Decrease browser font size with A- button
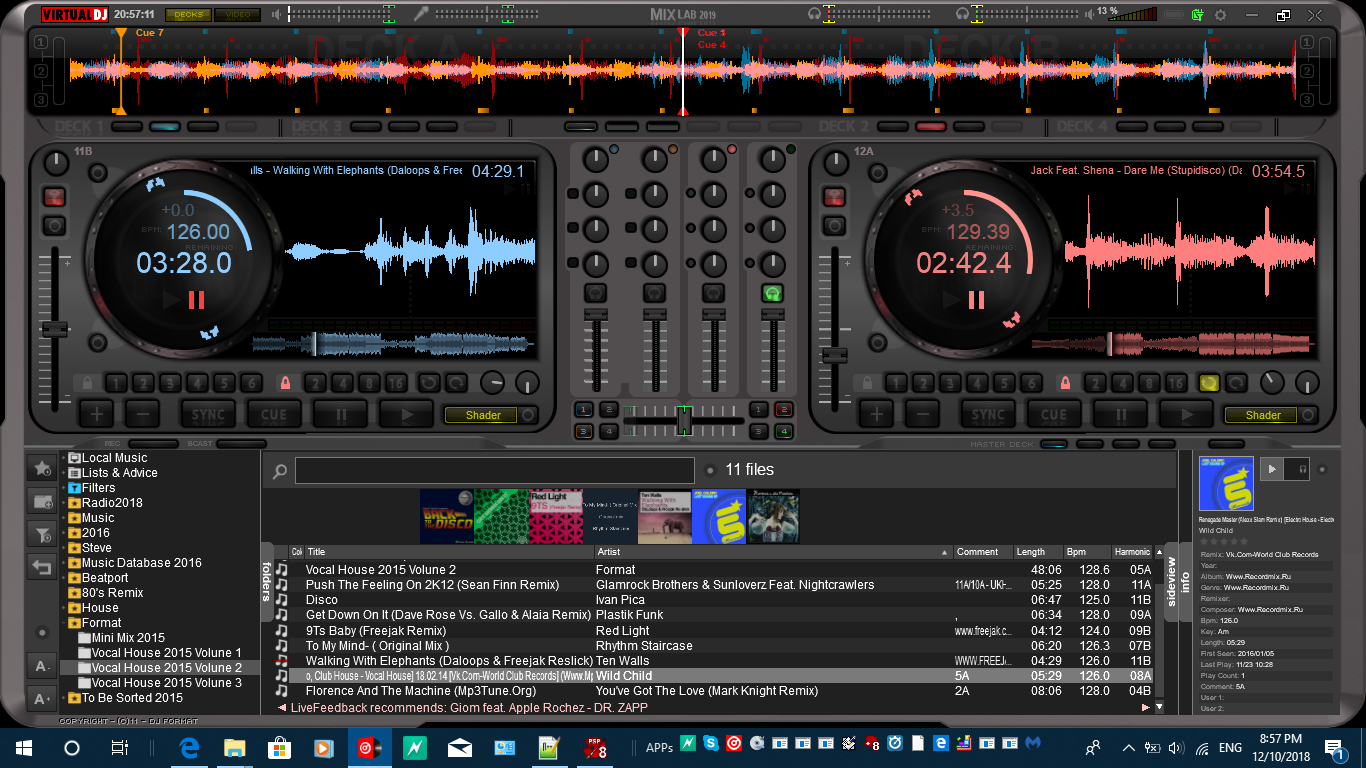 pyautogui.click(x=42, y=667)
